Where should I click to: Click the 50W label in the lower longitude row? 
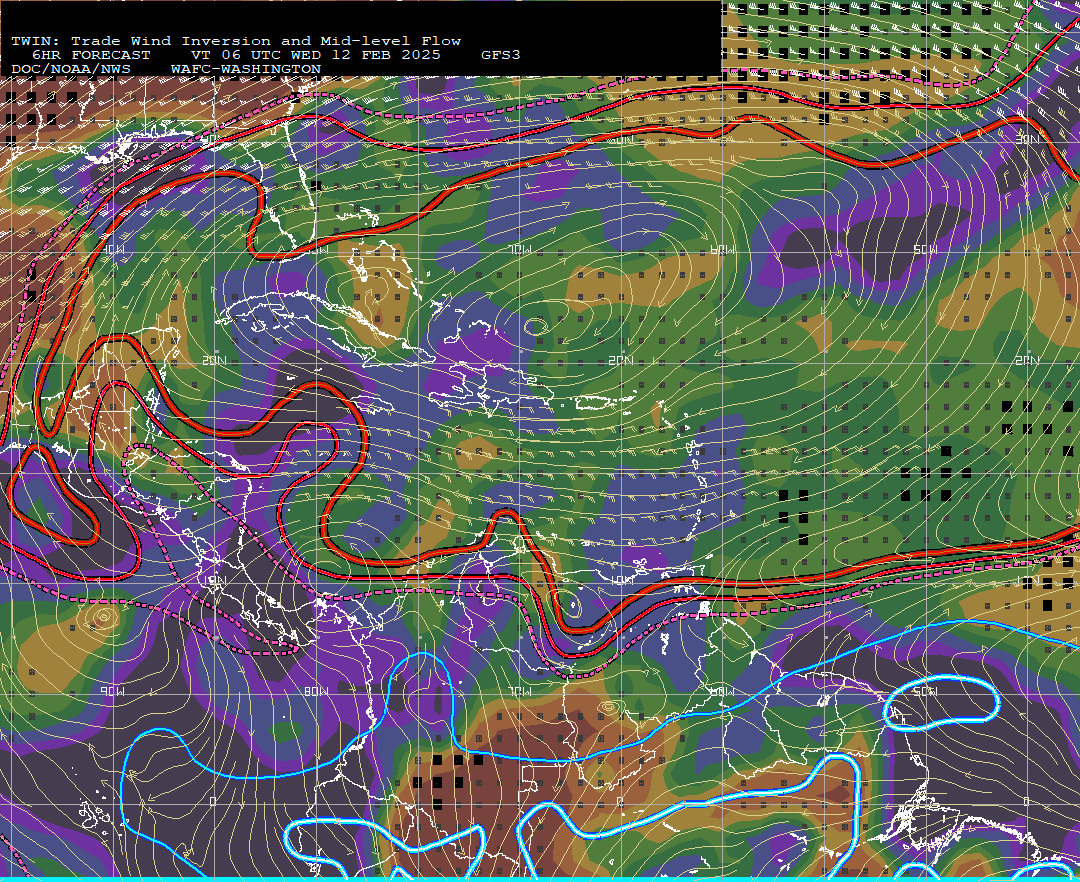tap(925, 691)
